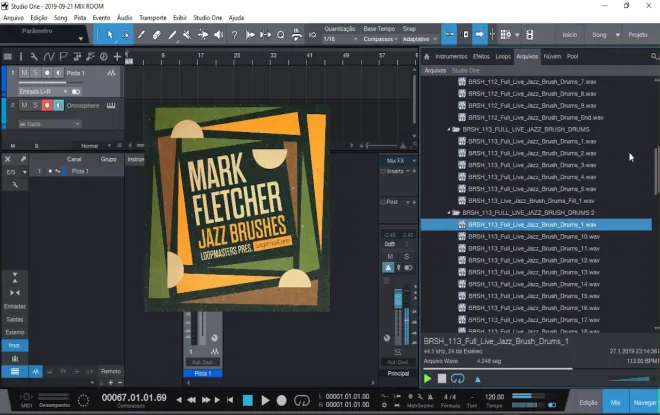Switch to the Instrumentos browser tab
Viewport: 660px width, 415px height.
[451, 56]
